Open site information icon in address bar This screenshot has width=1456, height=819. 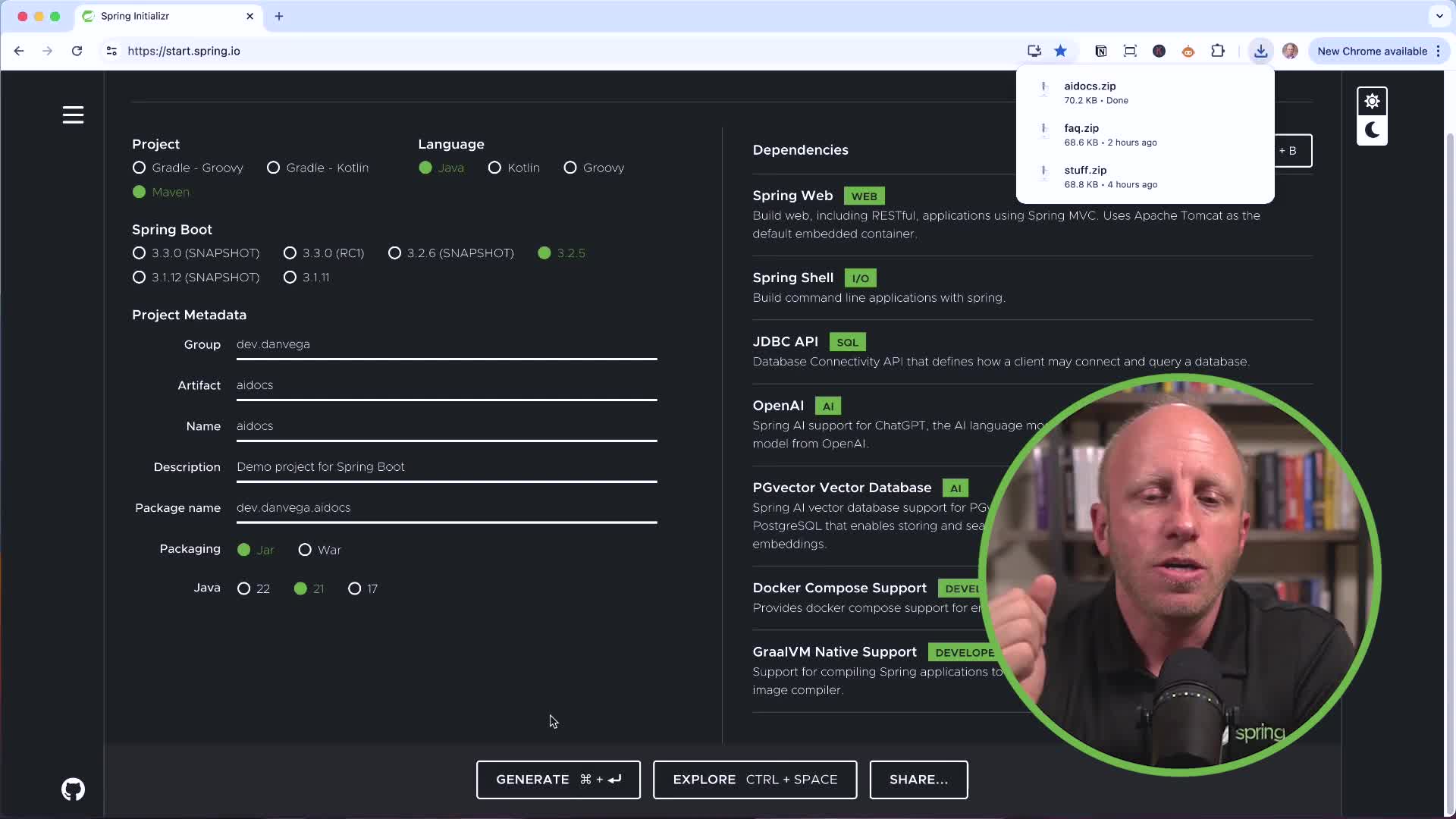(111, 51)
